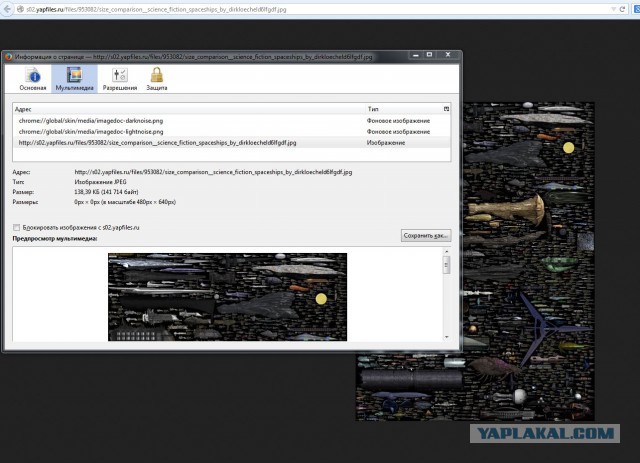Select the imagedoc-lightnoise.png row
Viewport: 640px width, 463px height.
coord(231,132)
